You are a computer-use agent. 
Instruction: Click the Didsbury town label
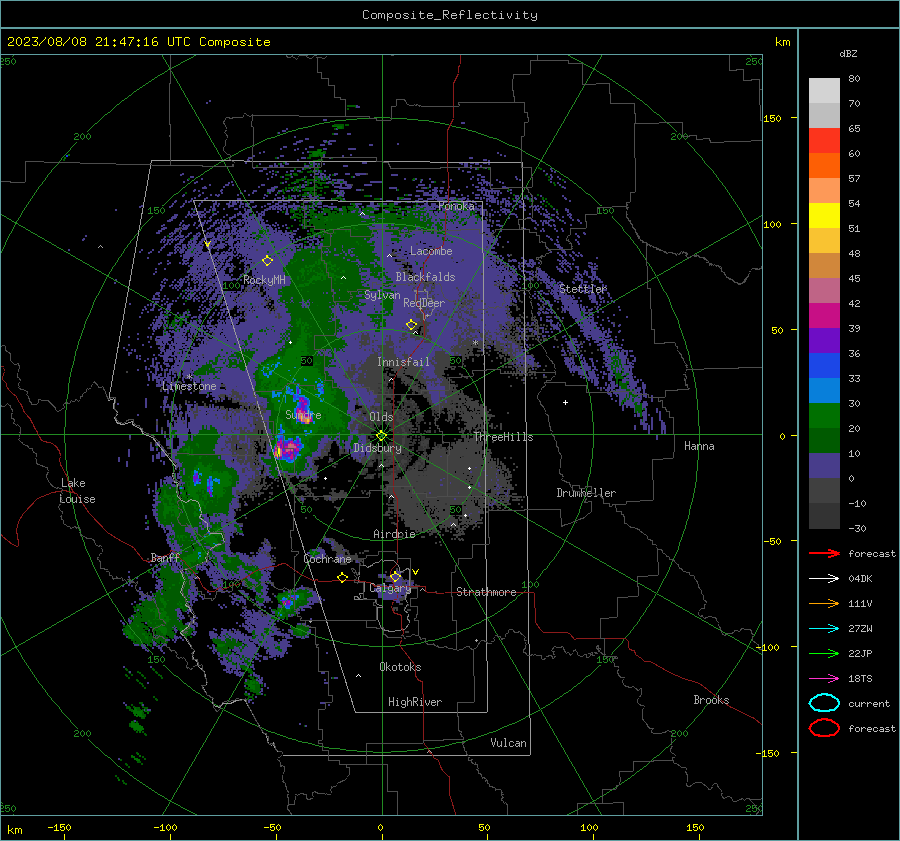tap(377, 448)
